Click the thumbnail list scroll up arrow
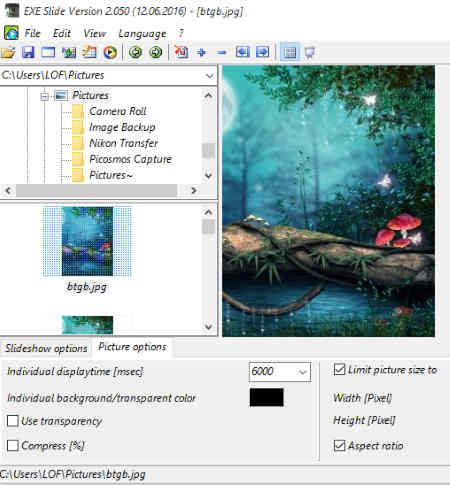 [x=208, y=212]
